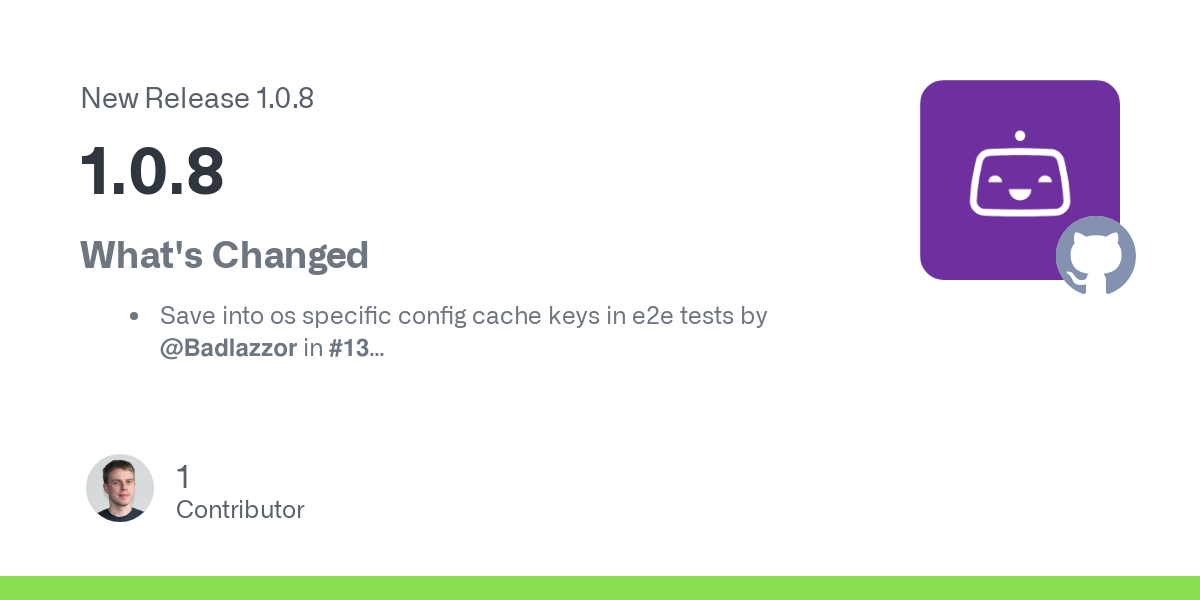Click the green bar at the bottom

pyautogui.click(x=600, y=588)
